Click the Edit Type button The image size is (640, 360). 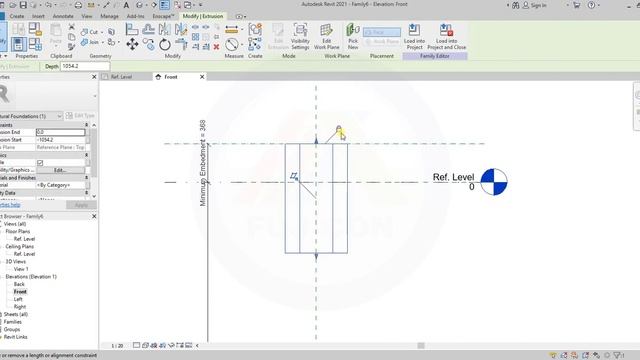(80, 116)
